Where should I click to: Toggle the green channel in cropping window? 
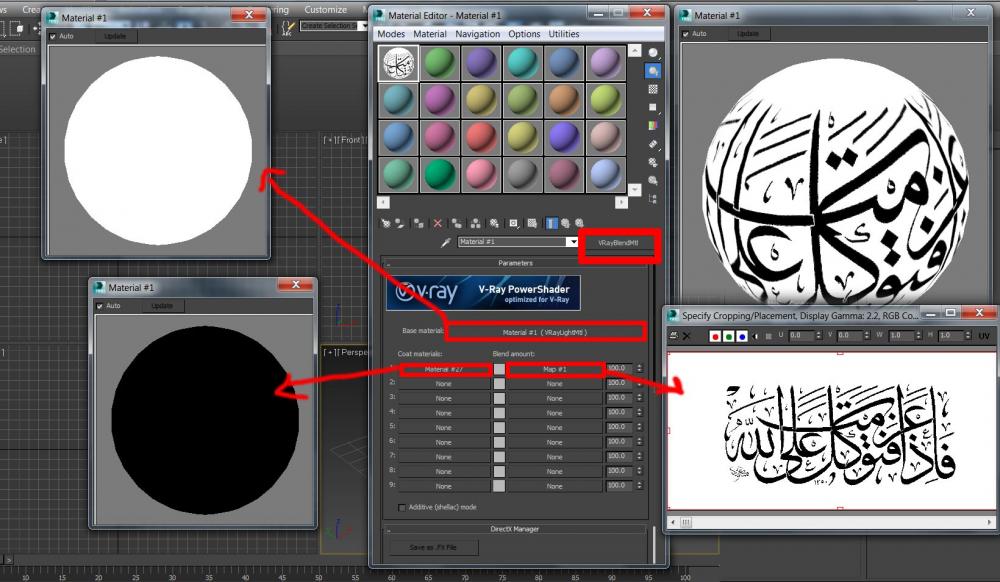(728, 336)
